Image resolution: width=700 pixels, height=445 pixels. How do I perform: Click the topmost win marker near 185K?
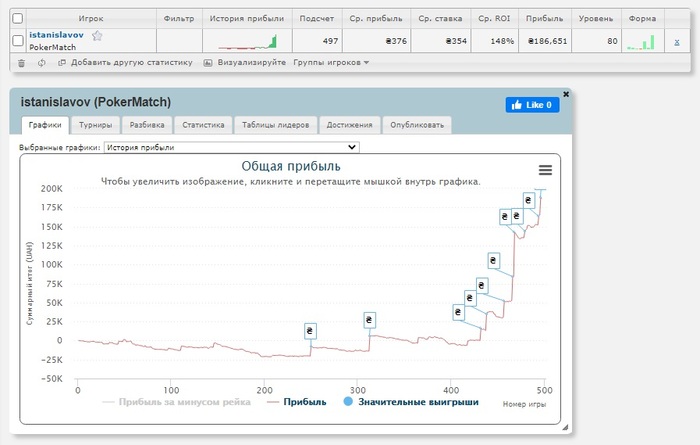point(529,201)
